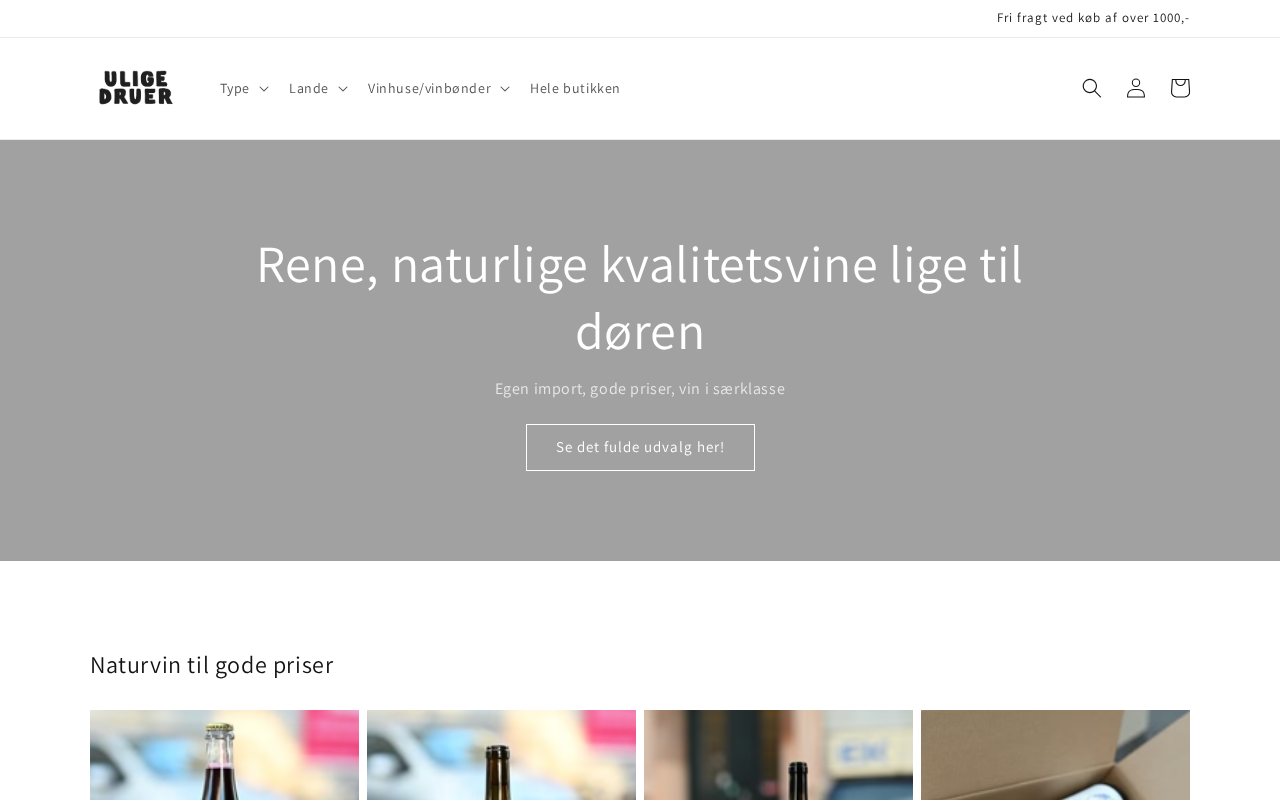Screen dimensions: 1280x800
Task: Open the account login icon
Action: [1136, 88]
